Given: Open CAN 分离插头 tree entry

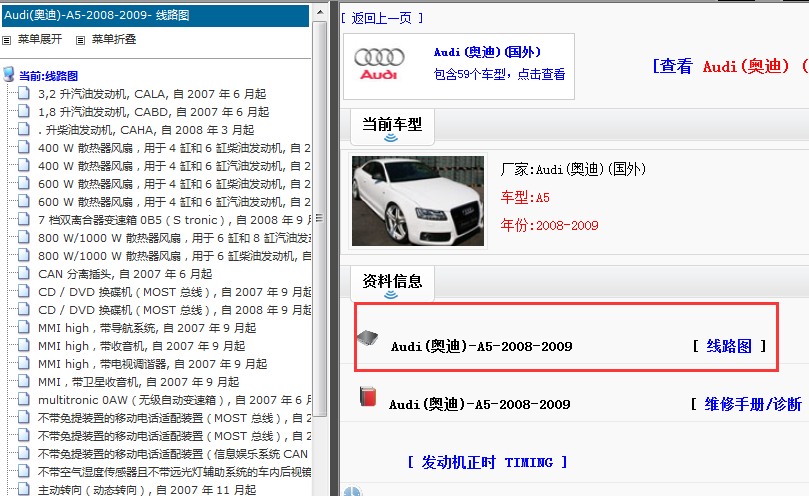Looking at the screenshot, I should click(125, 274).
